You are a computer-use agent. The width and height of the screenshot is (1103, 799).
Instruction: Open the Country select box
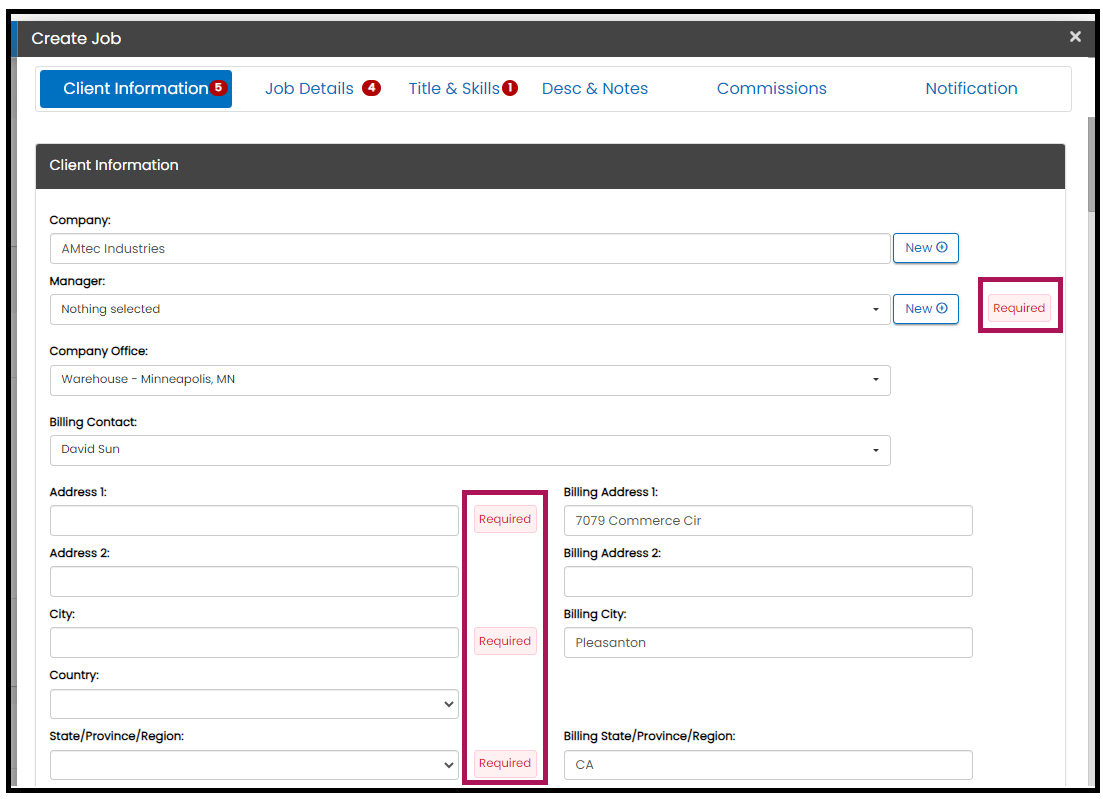tap(254, 704)
